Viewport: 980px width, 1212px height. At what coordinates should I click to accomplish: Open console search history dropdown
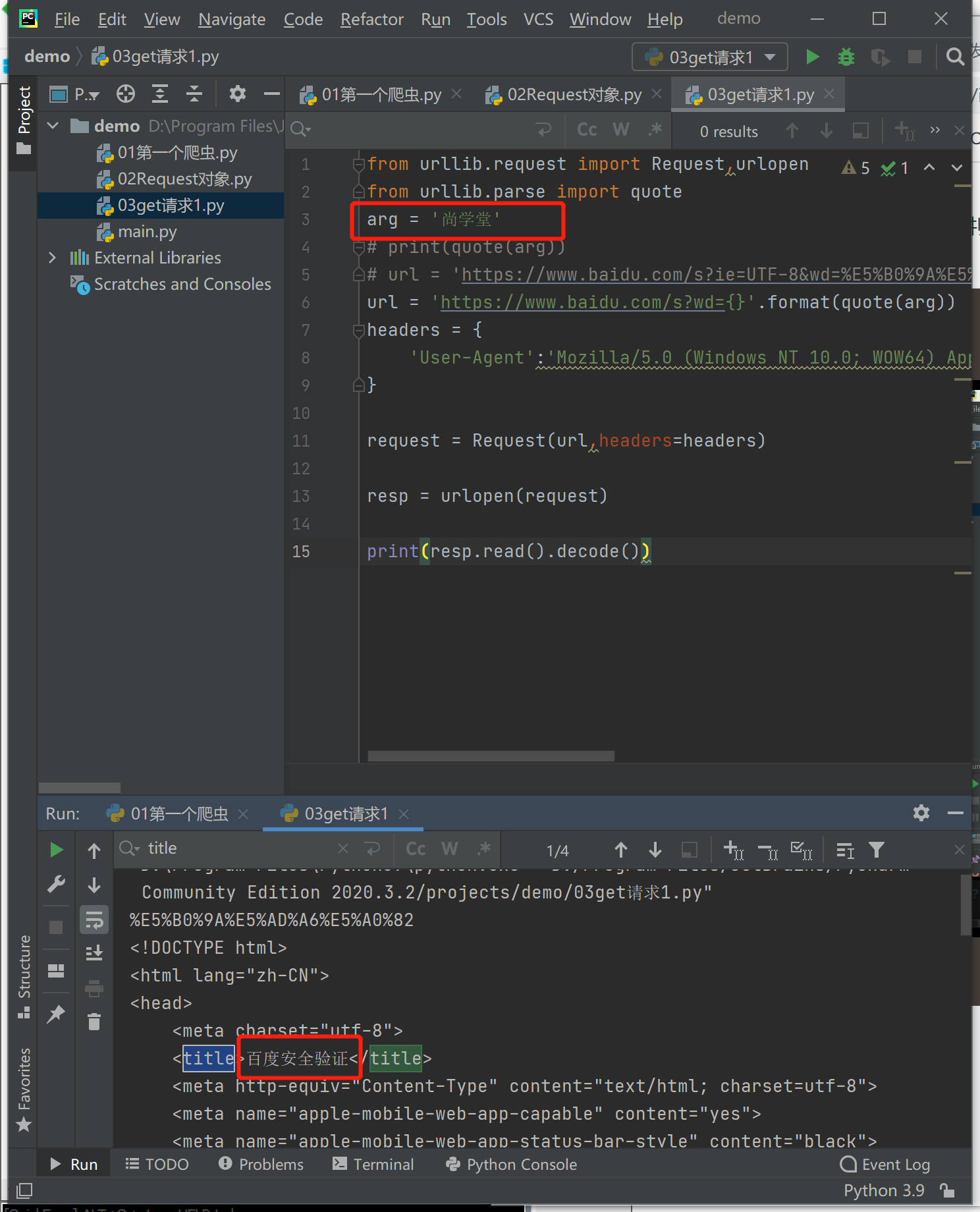tap(129, 849)
